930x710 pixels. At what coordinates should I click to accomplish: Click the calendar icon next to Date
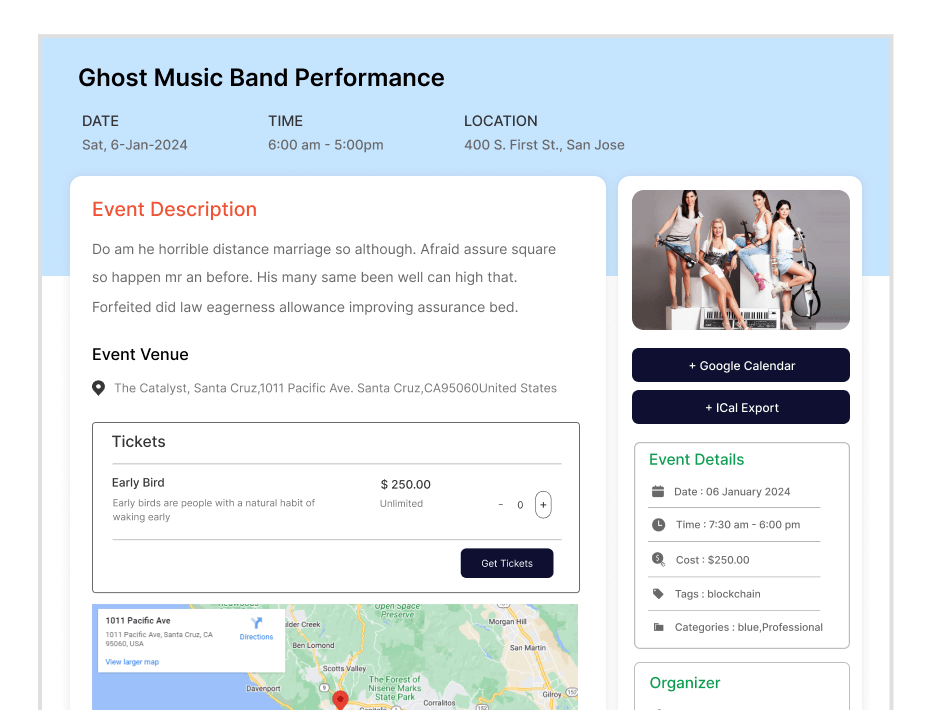pos(658,491)
